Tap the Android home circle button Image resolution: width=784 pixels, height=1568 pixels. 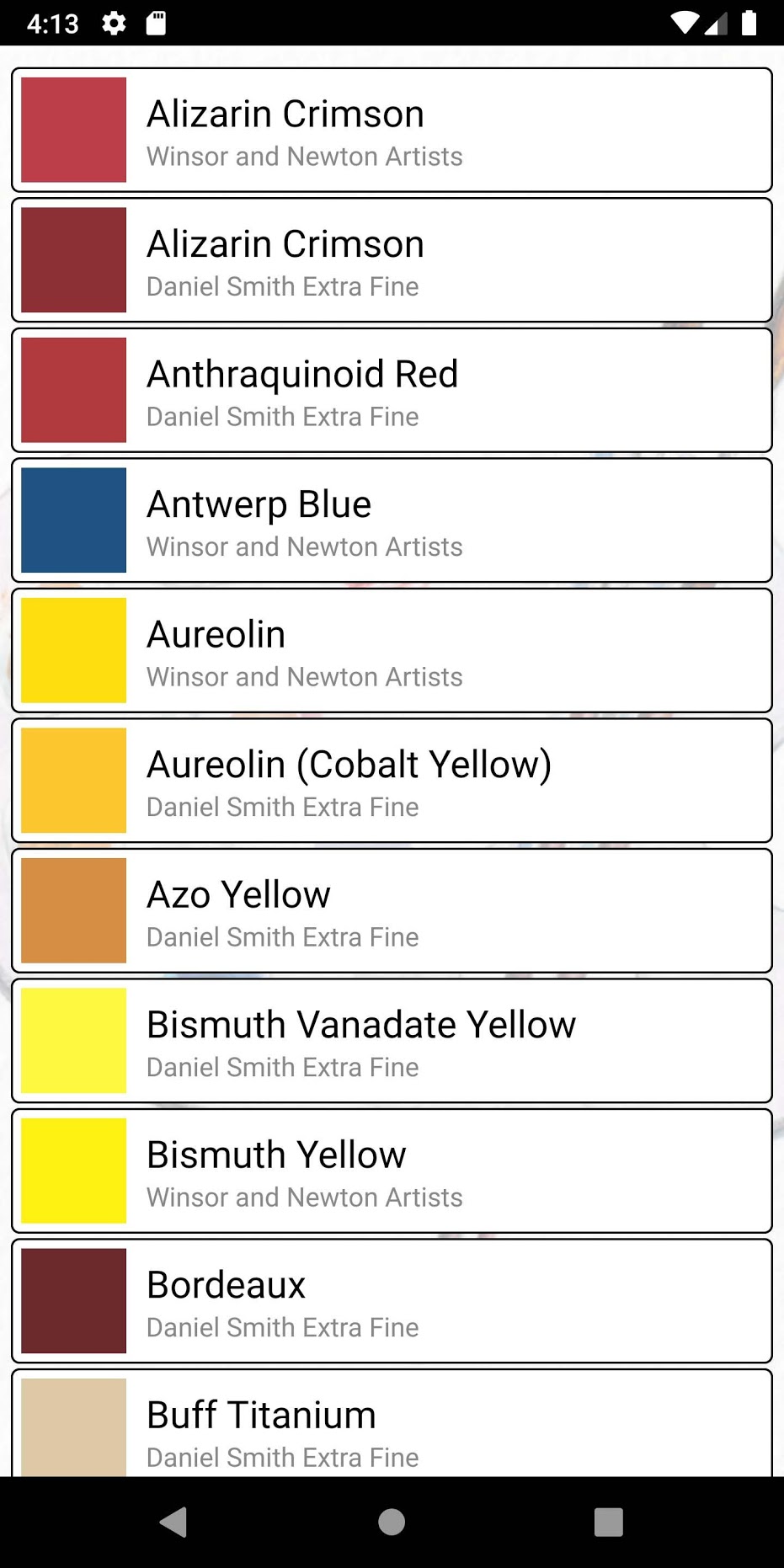tap(392, 1522)
